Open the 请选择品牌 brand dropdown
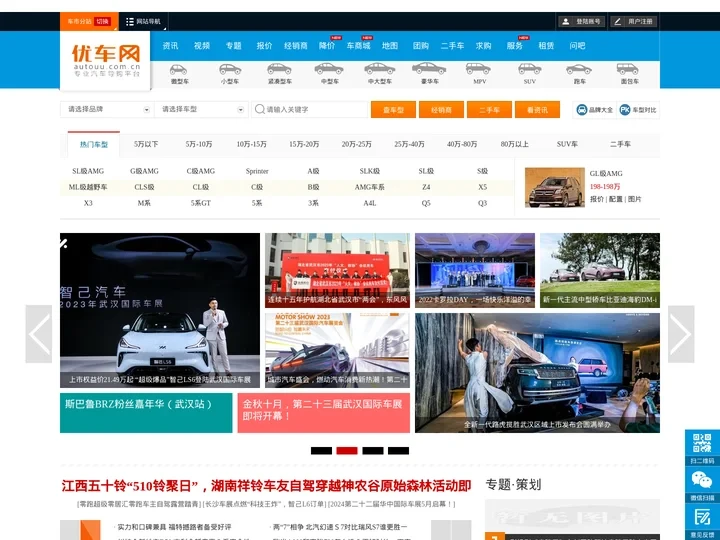The height and width of the screenshot is (540, 720). click(x=107, y=109)
